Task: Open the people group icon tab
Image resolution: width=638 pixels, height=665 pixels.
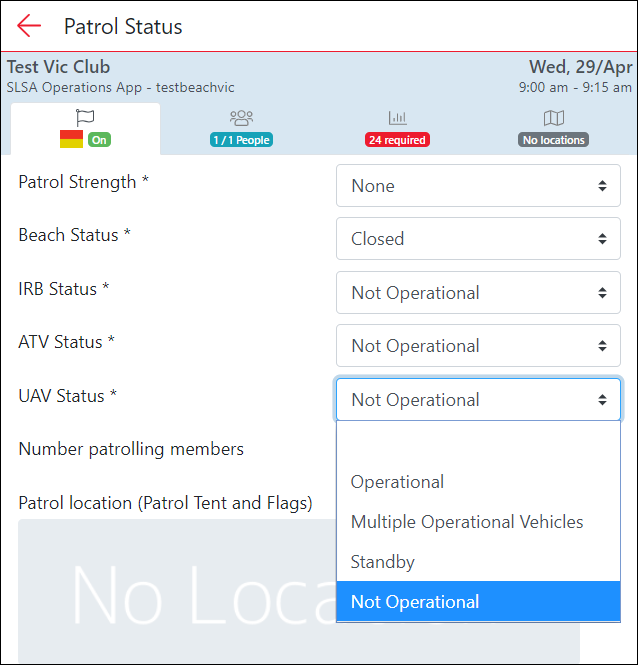Action: pos(241,119)
